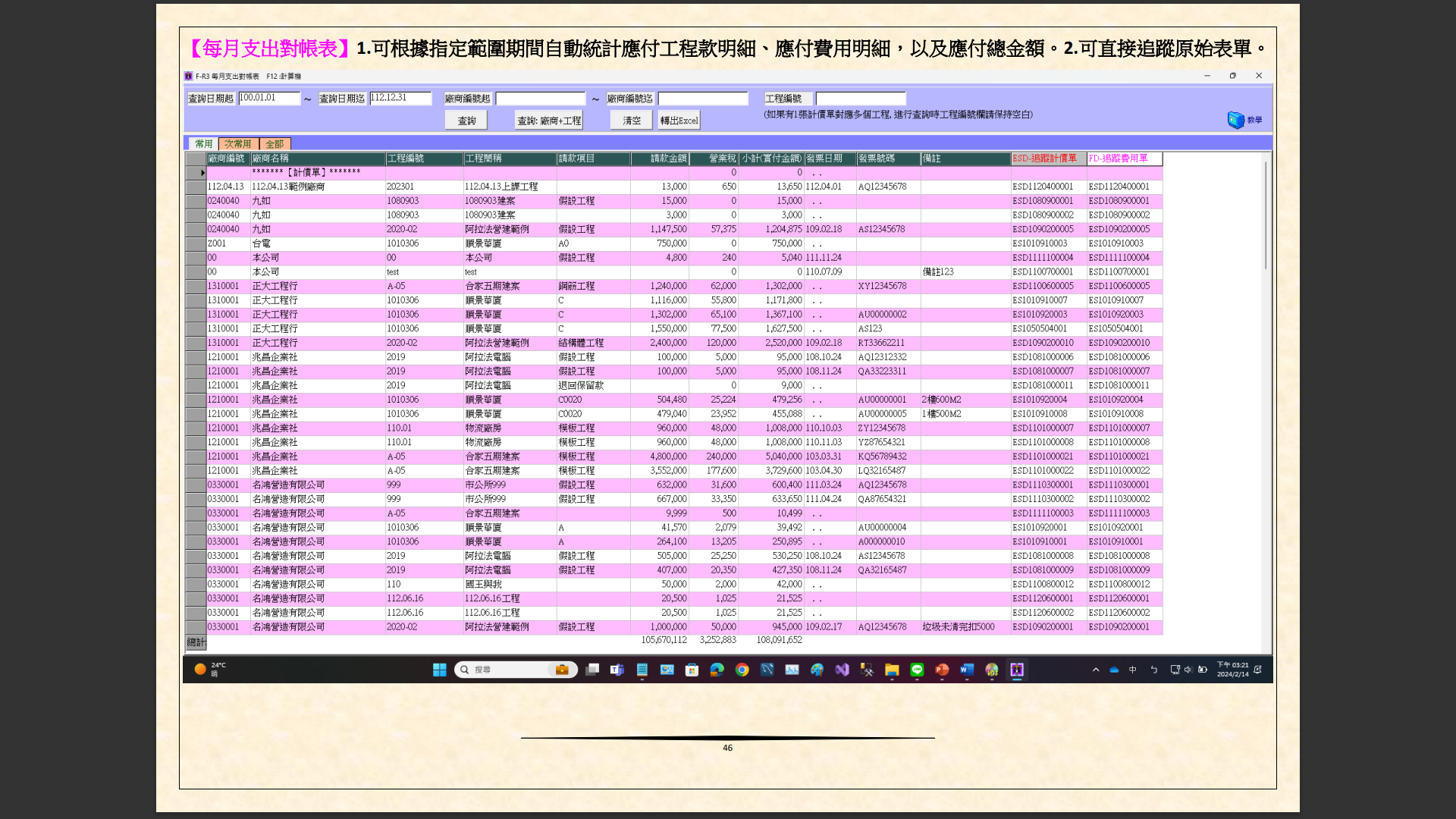Launch Microsoft Edge from the taskbar
1456x819 pixels.
click(717, 670)
